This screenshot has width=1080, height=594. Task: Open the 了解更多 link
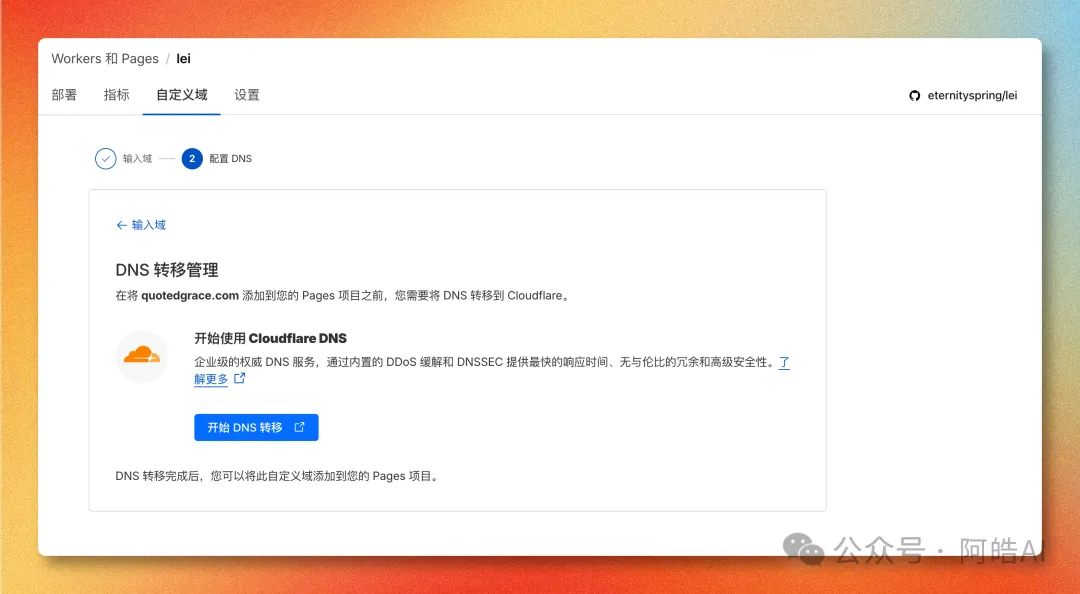tap(211, 379)
